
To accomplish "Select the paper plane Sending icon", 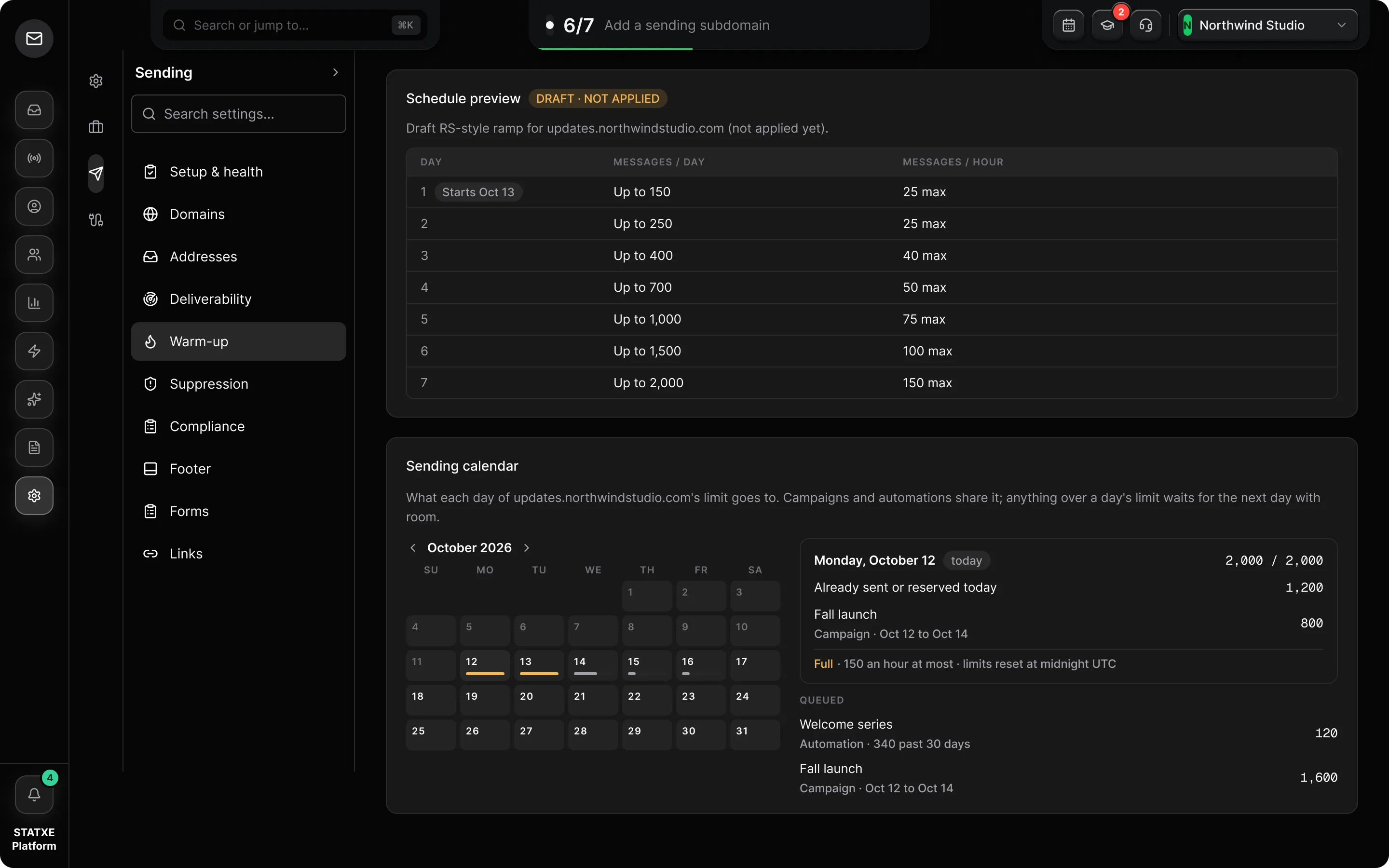I will coord(96,174).
